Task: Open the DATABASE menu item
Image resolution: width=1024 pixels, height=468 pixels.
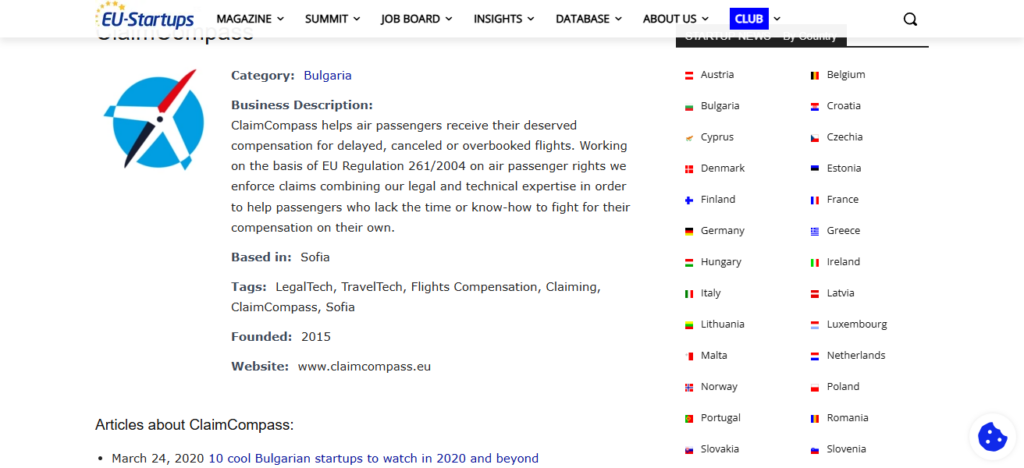Action: 583,19
